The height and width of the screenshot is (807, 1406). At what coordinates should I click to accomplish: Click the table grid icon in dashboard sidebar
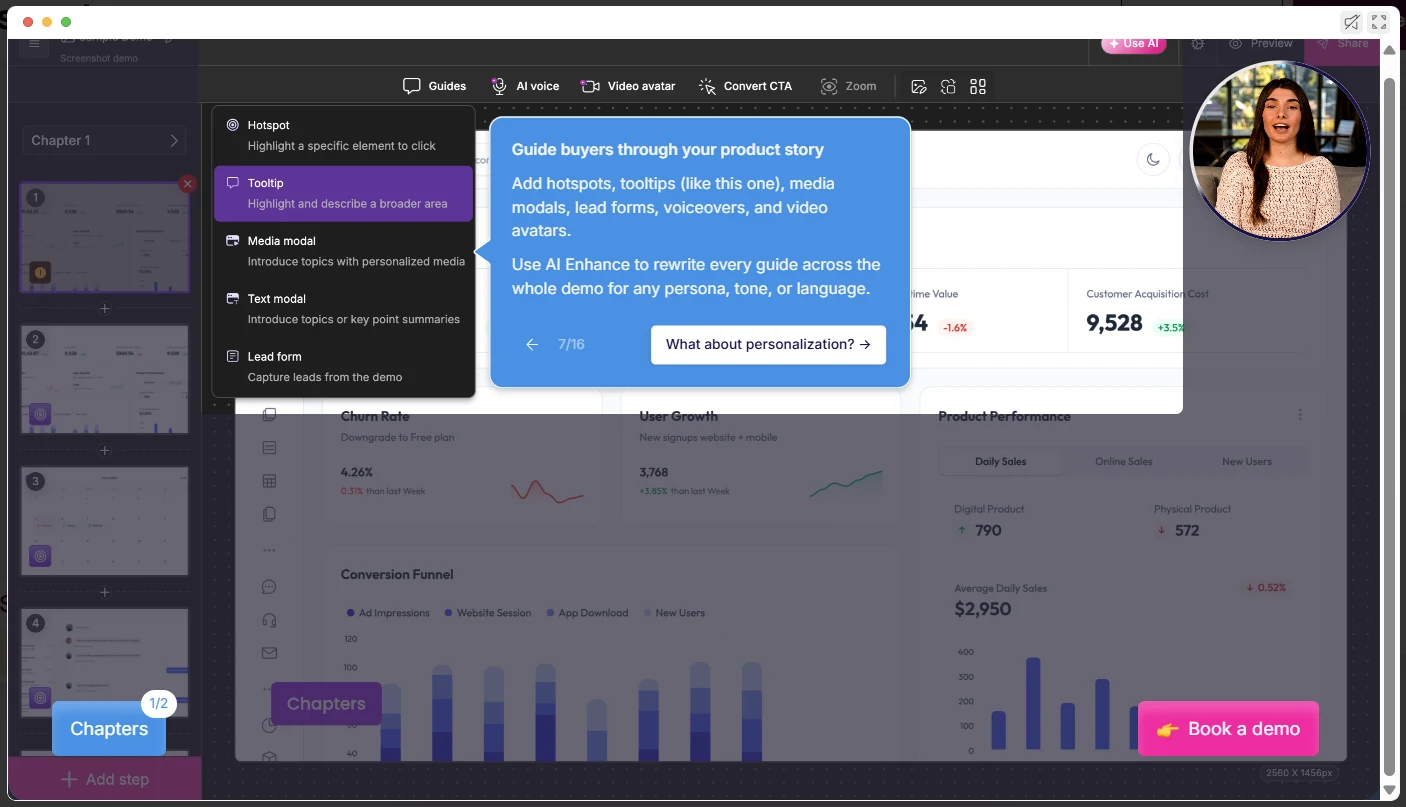pyautogui.click(x=269, y=481)
